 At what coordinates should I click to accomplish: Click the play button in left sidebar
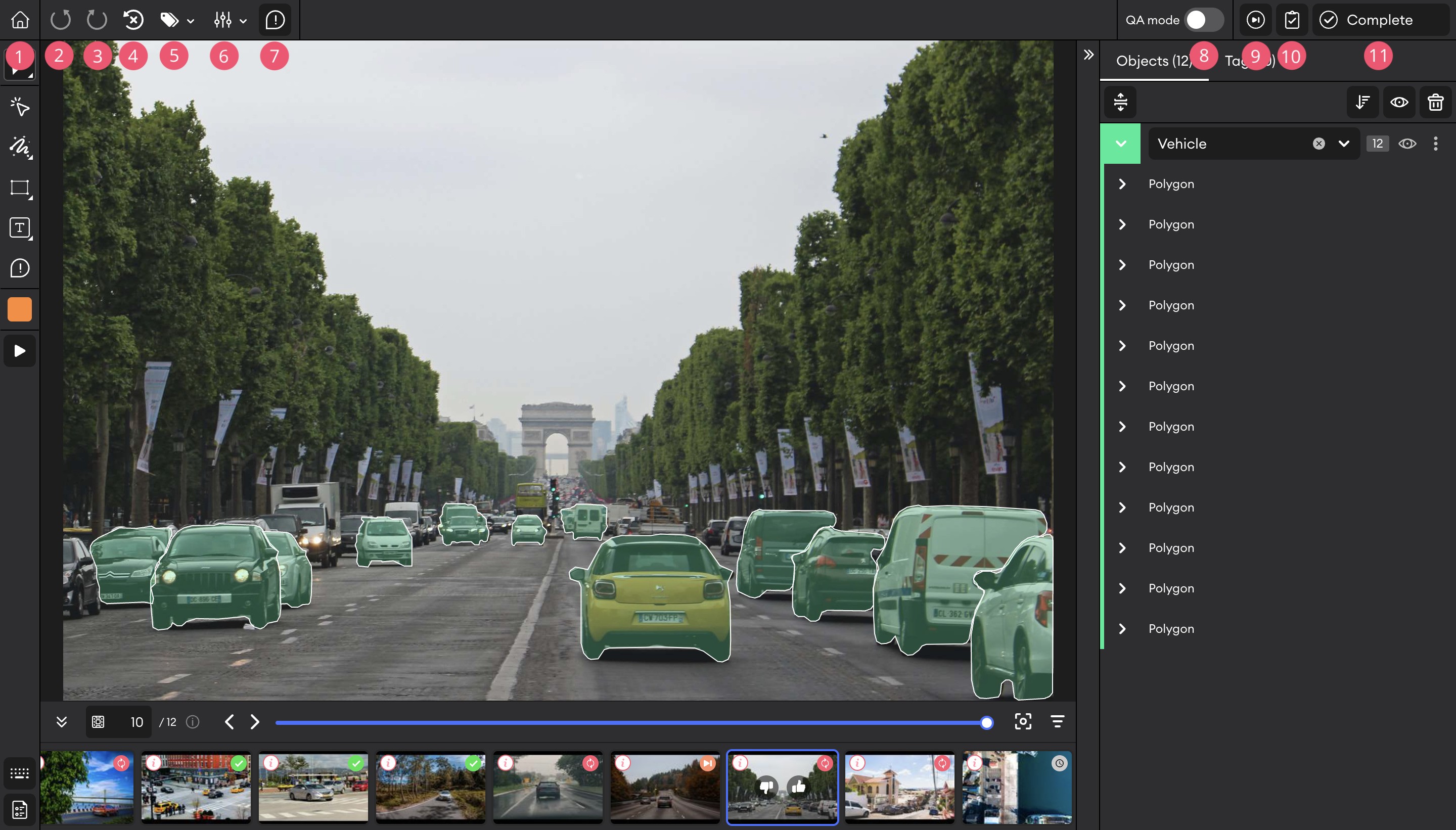[20, 351]
